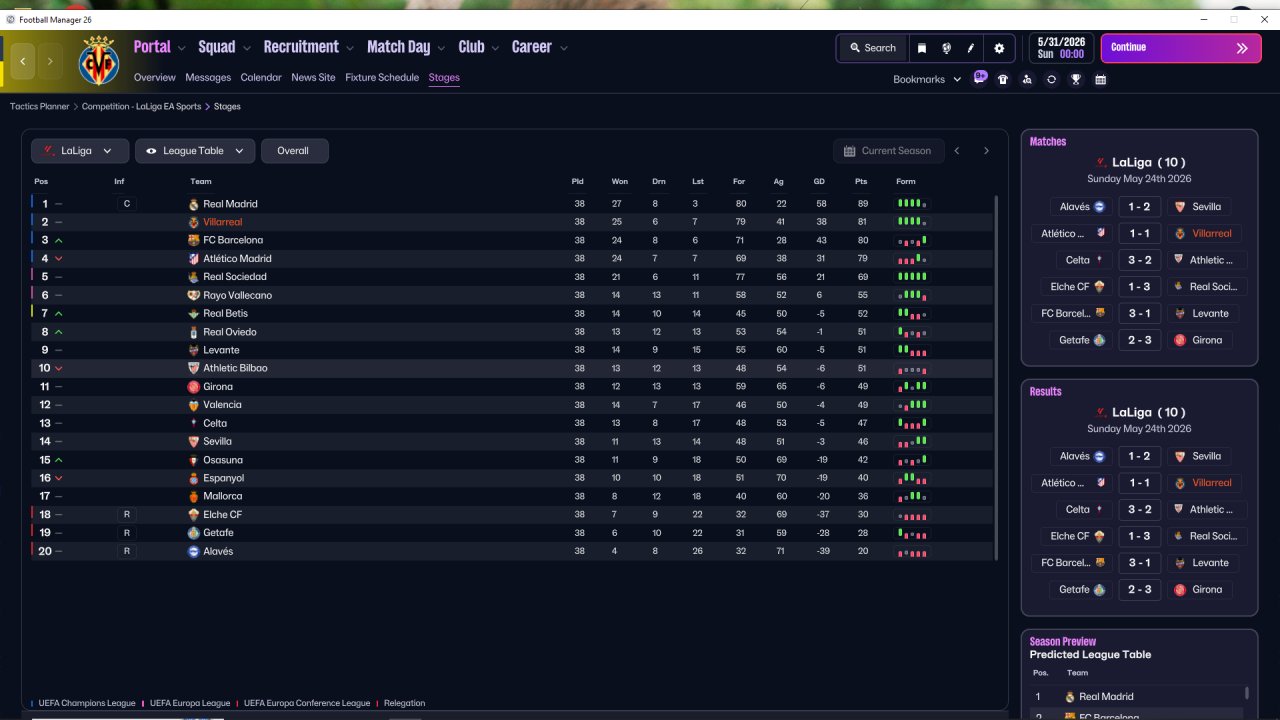The image size is (1280, 720).
Task: Open the Calendar tab
Action: [x=261, y=77]
